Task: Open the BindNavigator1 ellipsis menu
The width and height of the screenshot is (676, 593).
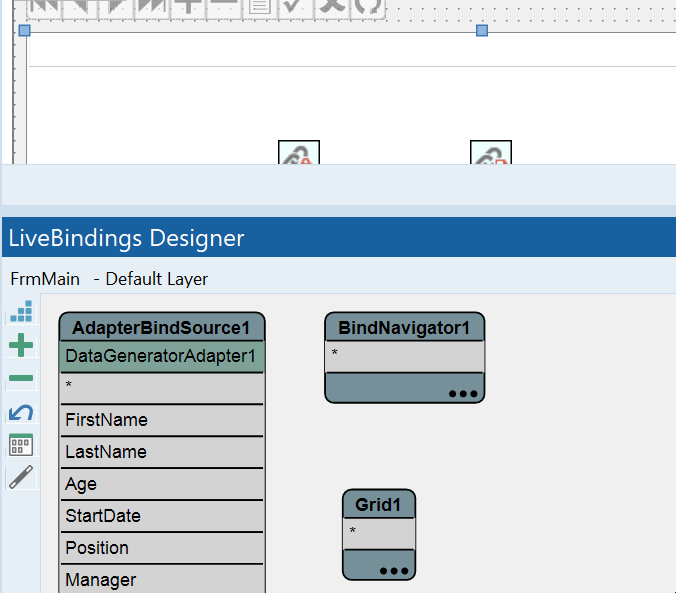Action: (x=463, y=393)
